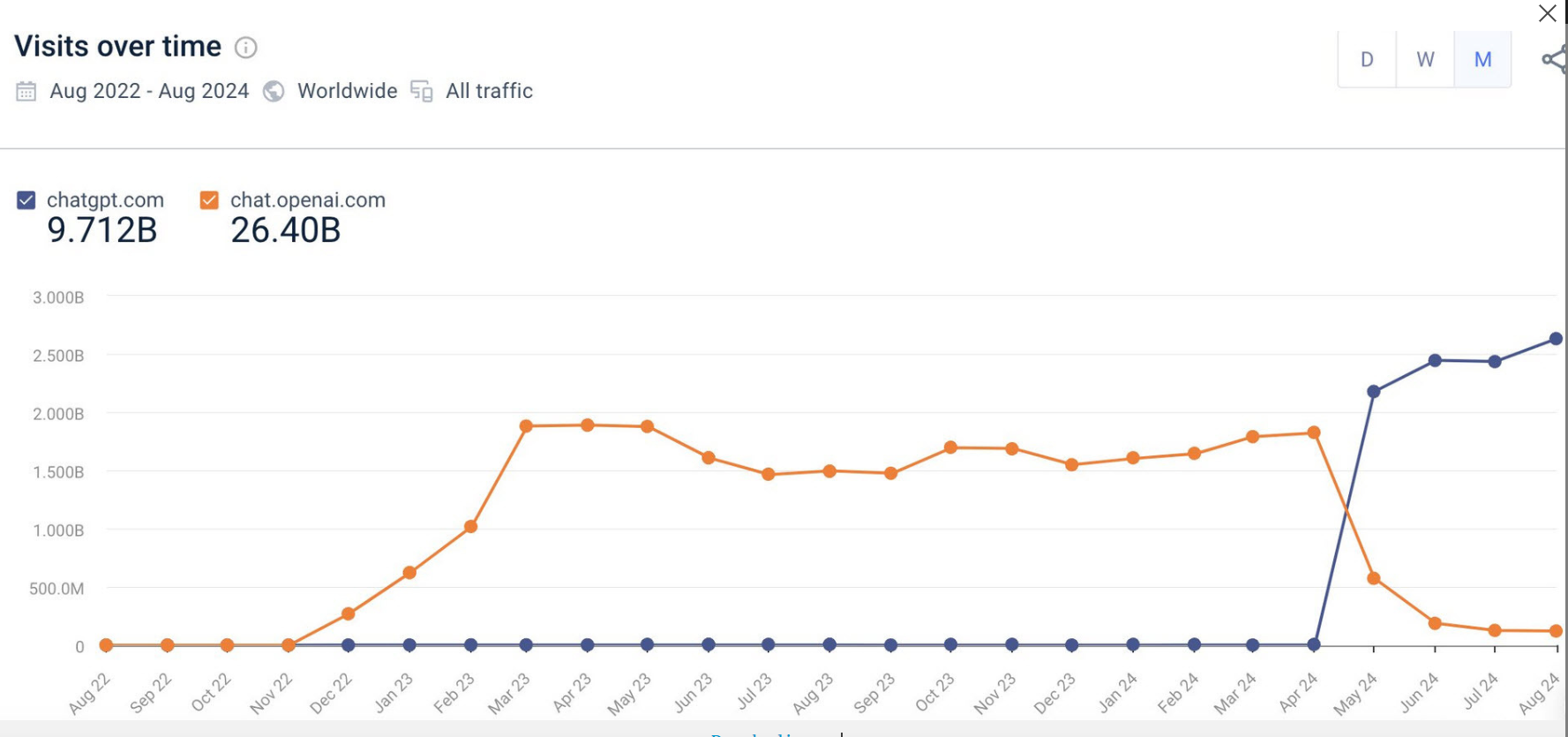The image size is (1568, 737).
Task: Open the Worldwide country selector
Action: click(347, 91)
